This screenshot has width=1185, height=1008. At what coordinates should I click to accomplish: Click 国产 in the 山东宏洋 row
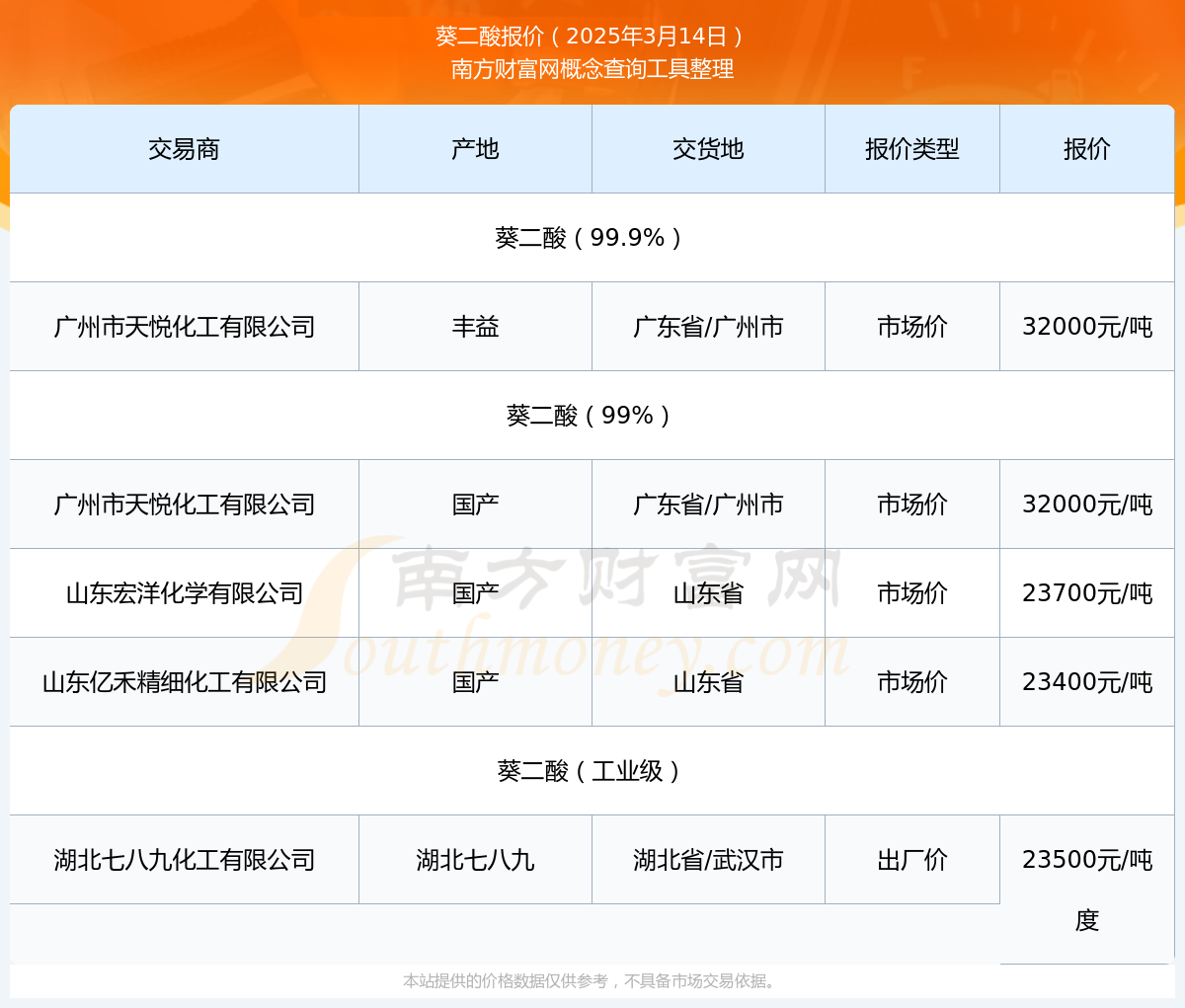pyautogui.click(x=475, y=593)
